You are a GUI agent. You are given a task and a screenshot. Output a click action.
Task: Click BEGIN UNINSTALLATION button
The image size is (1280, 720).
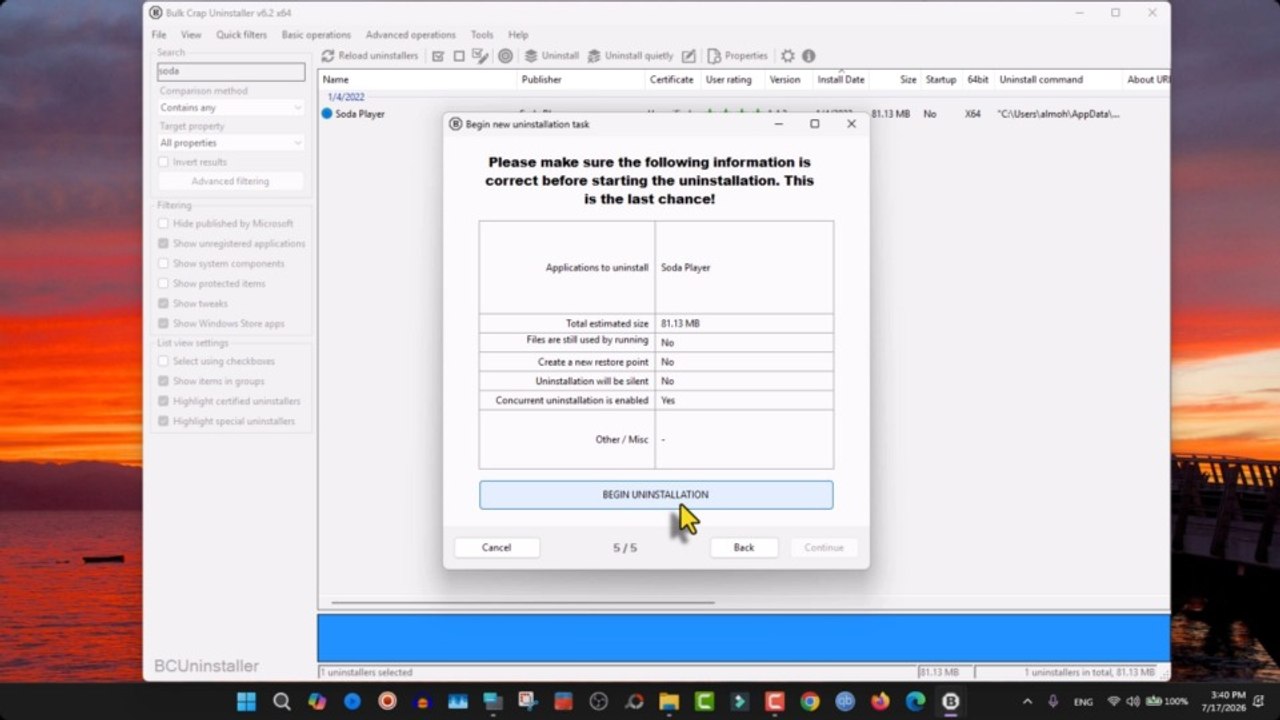pyautogui.click(x=656, y=495)
